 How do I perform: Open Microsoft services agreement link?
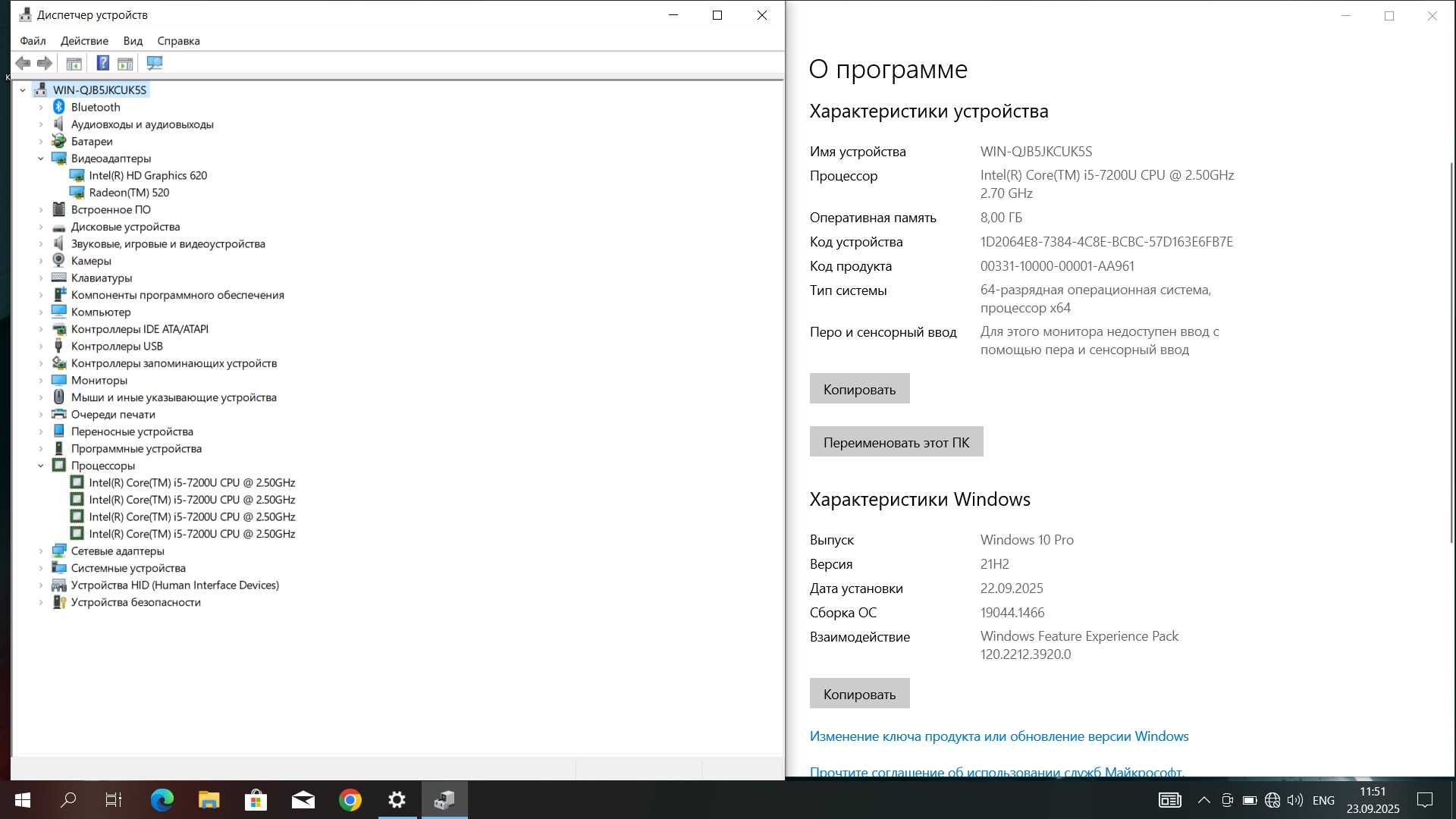(x=996, y=772)
